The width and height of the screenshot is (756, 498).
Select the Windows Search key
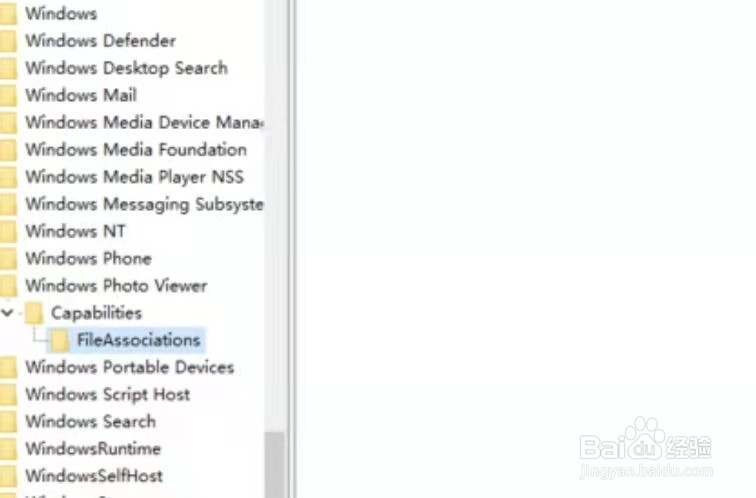click(x=91, y=422)
